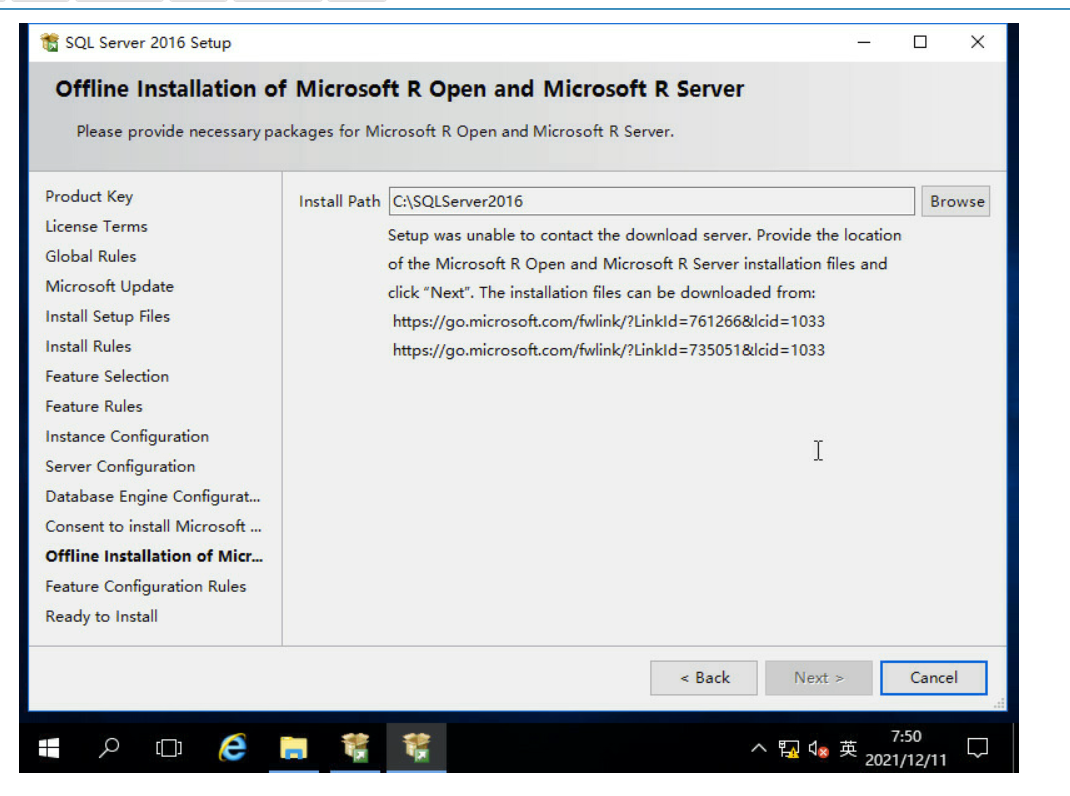Screen dimensions: 1070x796
Task: Switch to first SQL Setup taskbar icon
Action: tap(356, 748)
